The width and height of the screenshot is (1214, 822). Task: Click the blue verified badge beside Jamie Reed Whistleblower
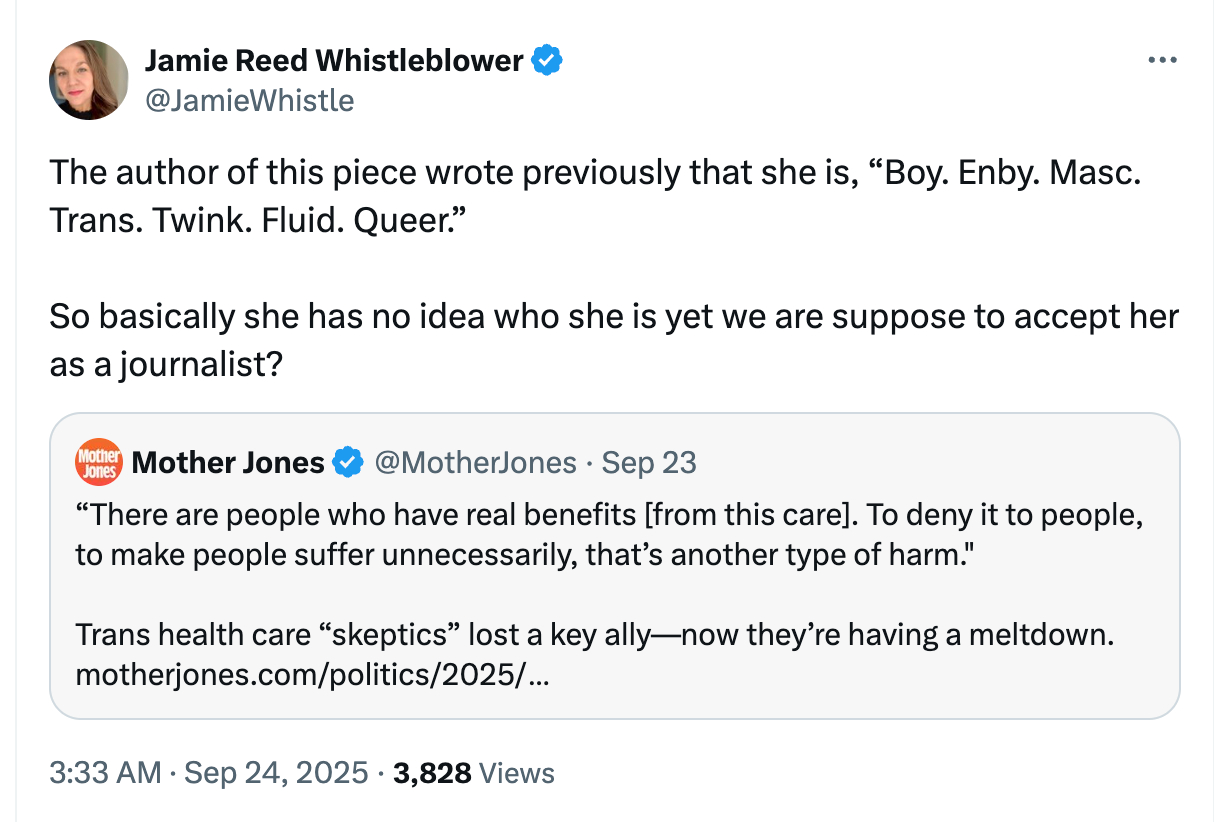click(546, 61)
